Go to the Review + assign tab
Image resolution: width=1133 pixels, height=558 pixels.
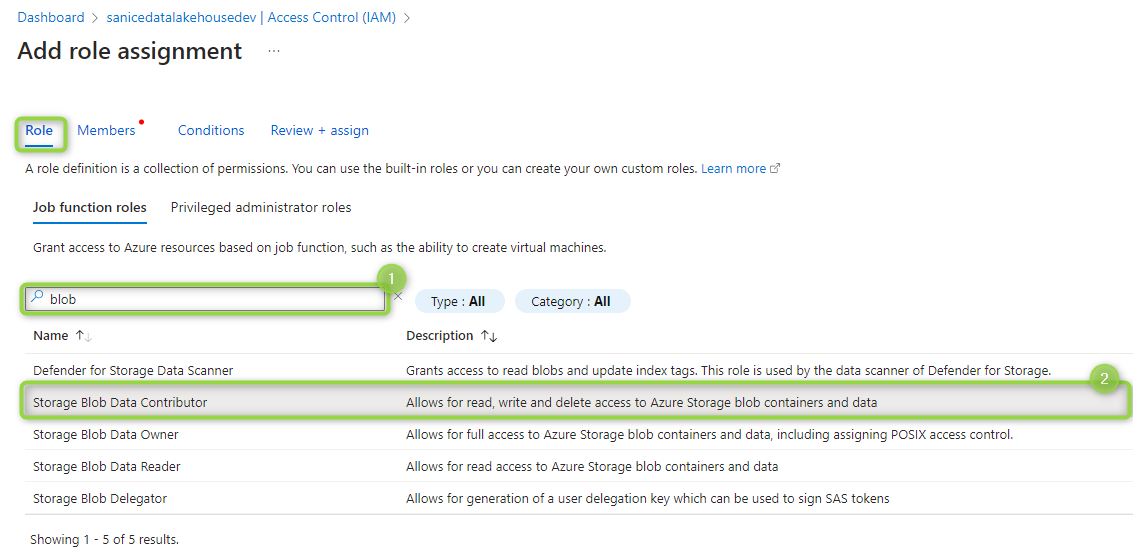pyautogui.click(x=319, y=130)
